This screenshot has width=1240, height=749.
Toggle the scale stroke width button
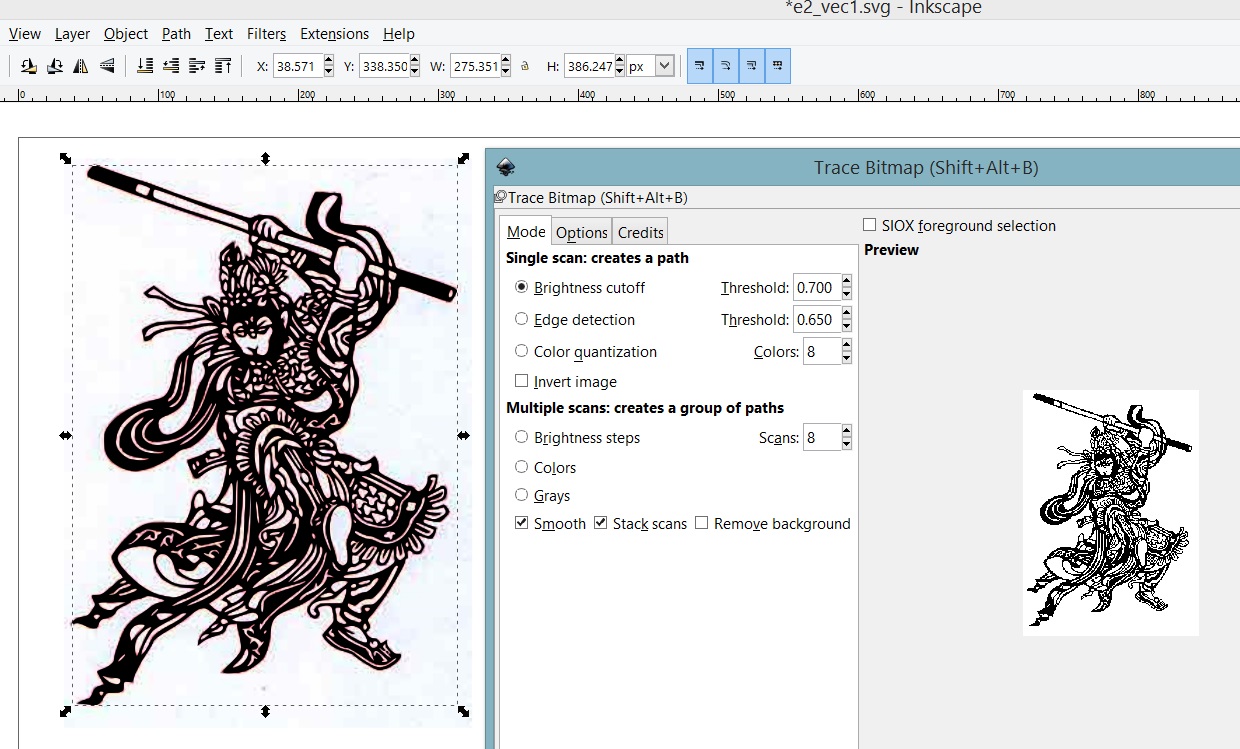[x=700, y=66]
